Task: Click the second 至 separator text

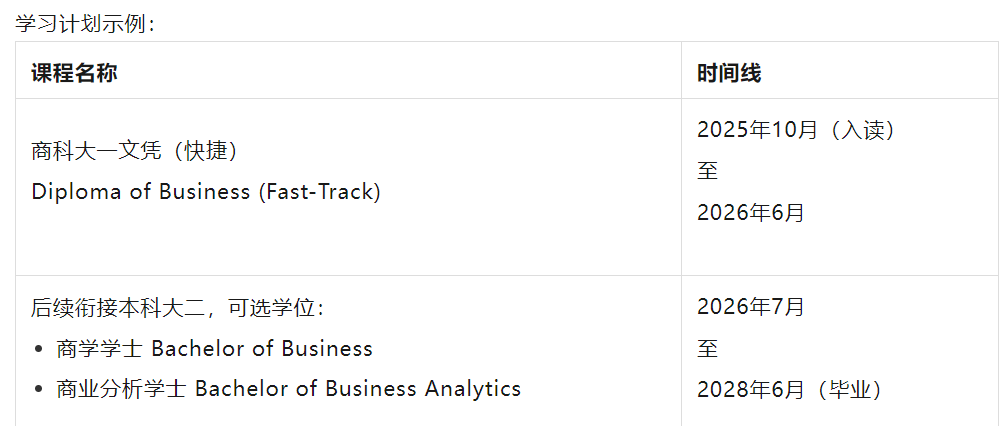Action: [x=707, y=349]
